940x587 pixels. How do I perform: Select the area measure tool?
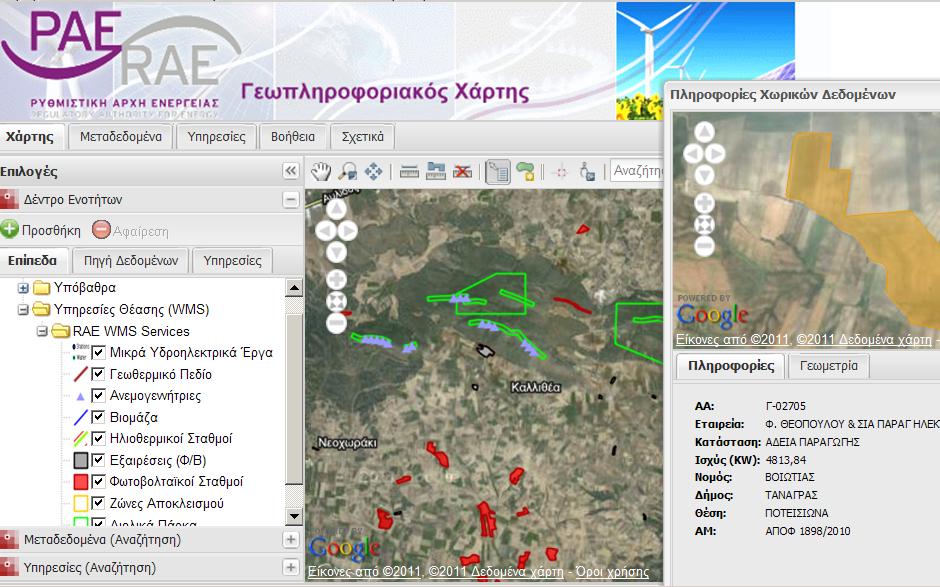[x=435, y=171]
